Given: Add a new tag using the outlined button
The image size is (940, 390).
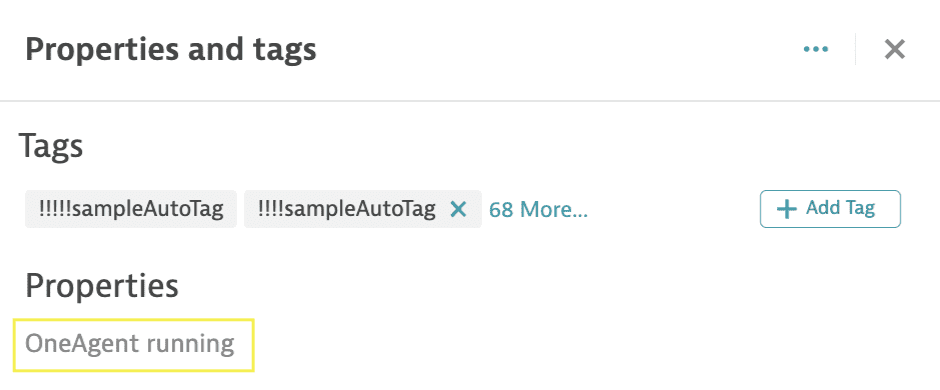Looking at the screenshot, I should (830, 209).
